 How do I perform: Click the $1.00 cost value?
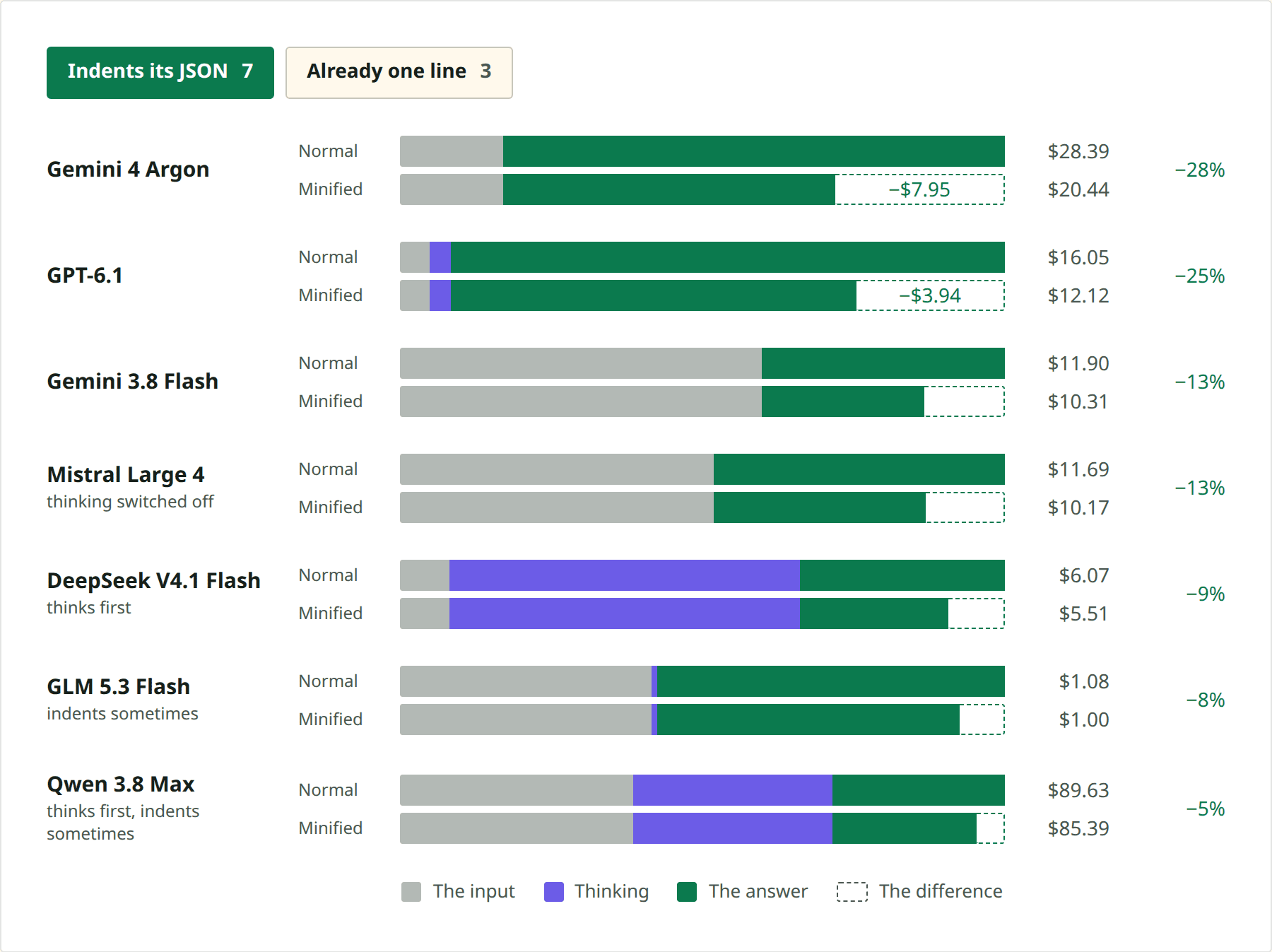[x=1084, y=719]
